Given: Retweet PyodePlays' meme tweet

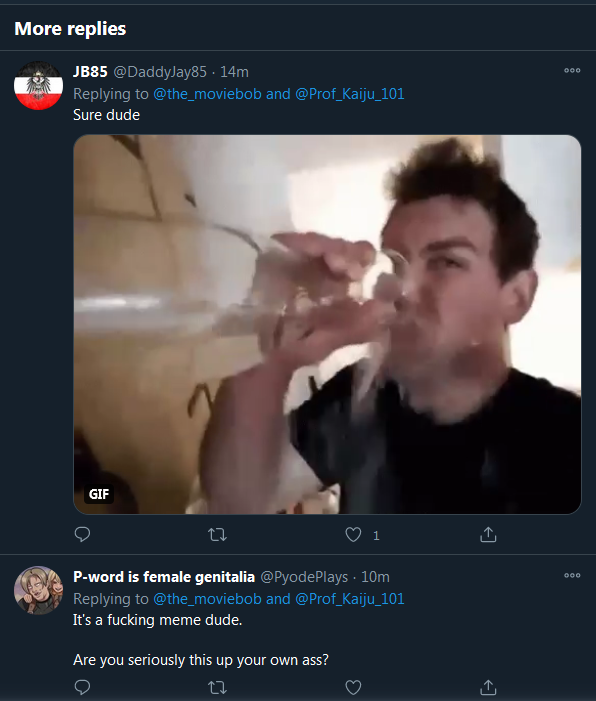Looking at the screenshot, I should pos(217,687).
